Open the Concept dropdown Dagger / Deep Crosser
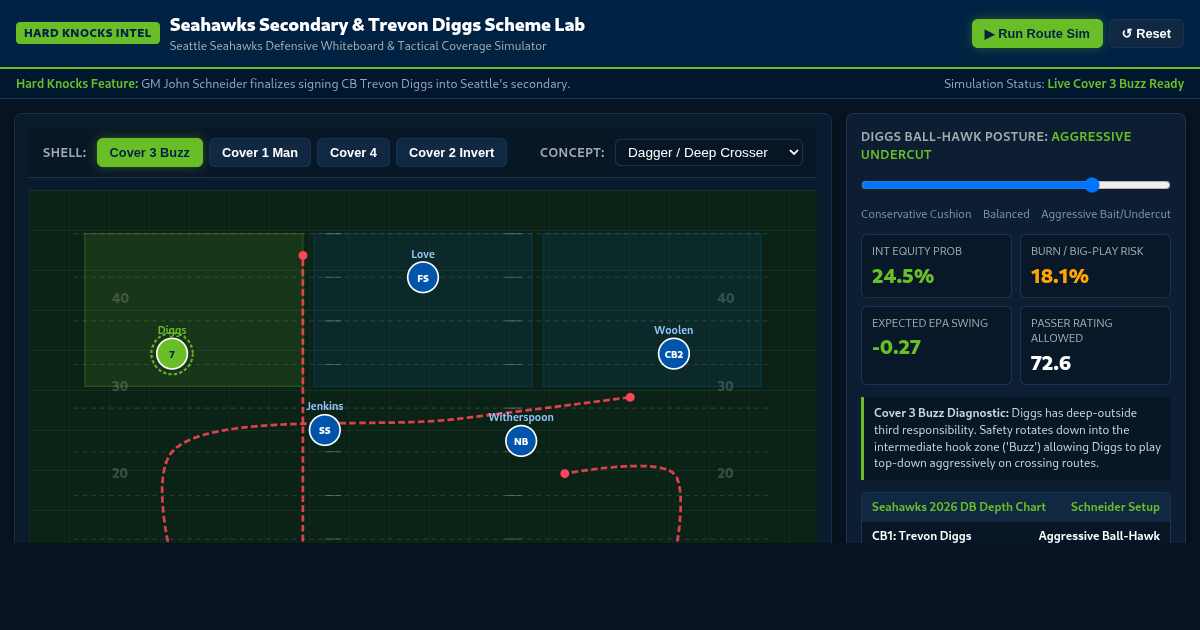 pyautogui.click(x=709, y=152)
